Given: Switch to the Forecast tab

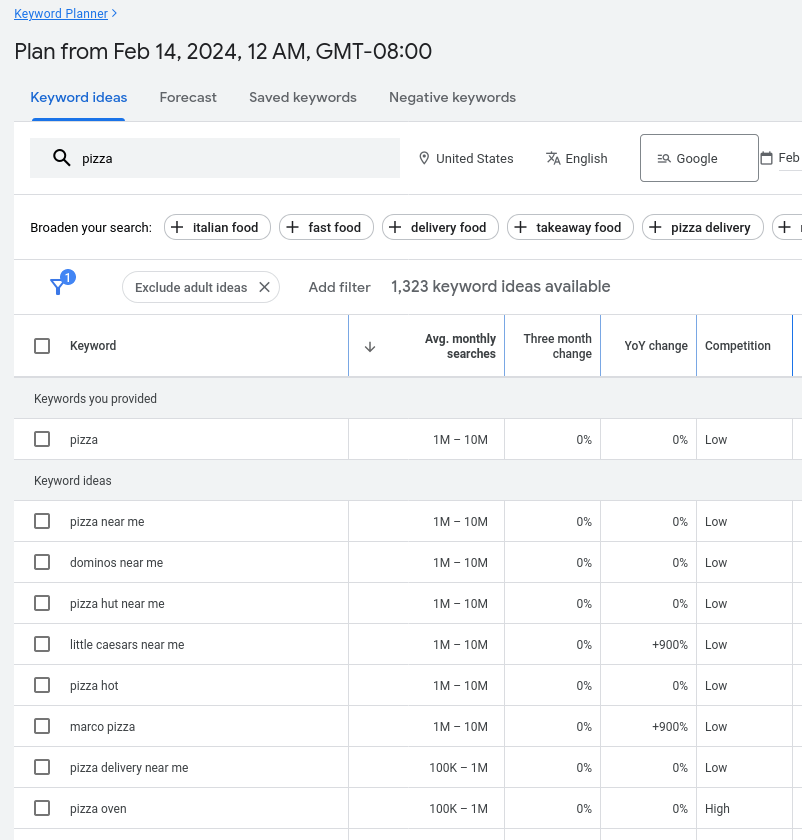Looking at the screenshot, I should coord(188,97).
